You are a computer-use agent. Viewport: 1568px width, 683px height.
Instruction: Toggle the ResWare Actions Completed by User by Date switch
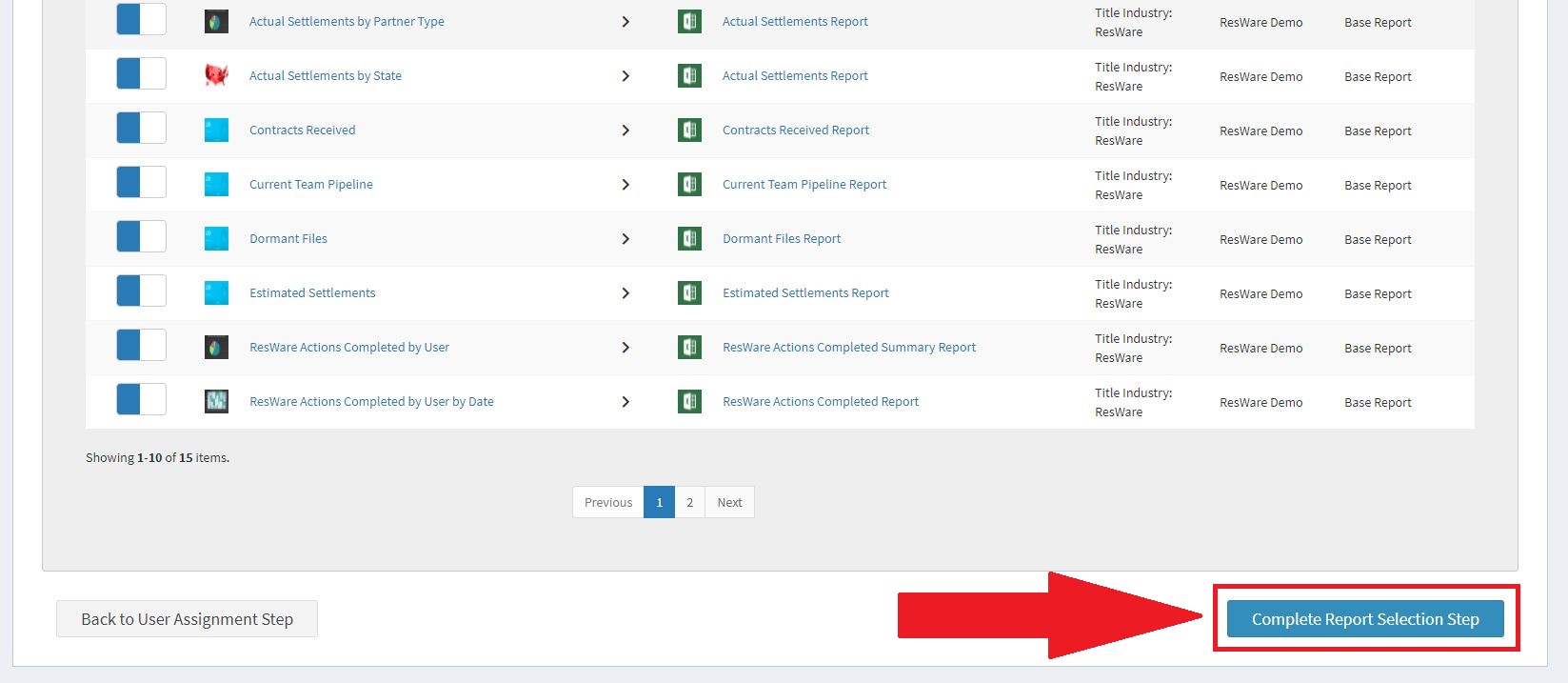pos(141,399)
